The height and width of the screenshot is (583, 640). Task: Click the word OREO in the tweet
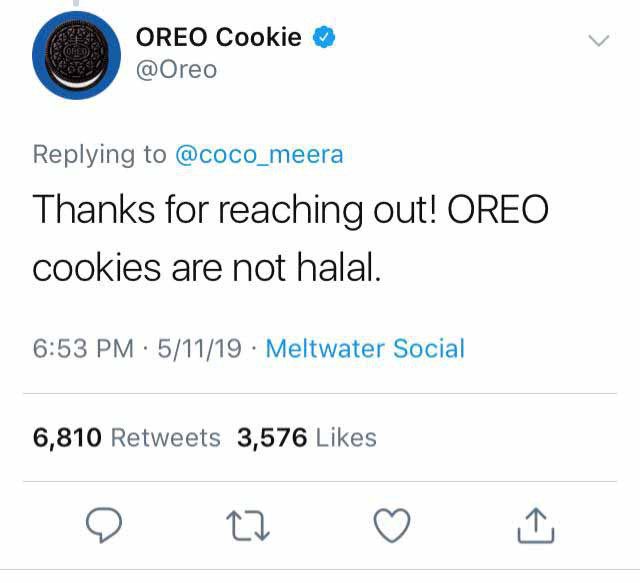(x=498, y=209)
